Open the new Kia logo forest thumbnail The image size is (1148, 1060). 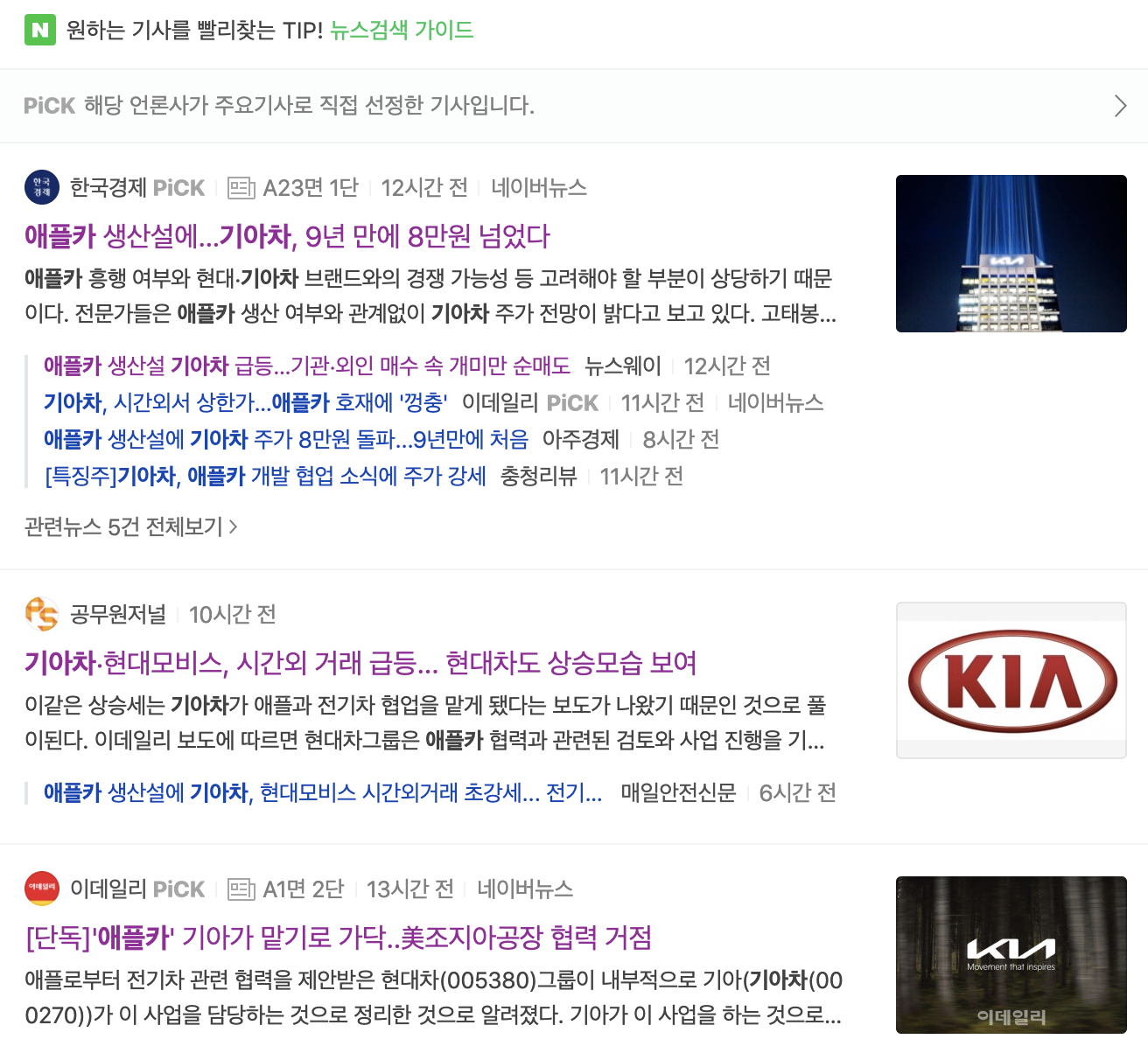pos(1011,955)
